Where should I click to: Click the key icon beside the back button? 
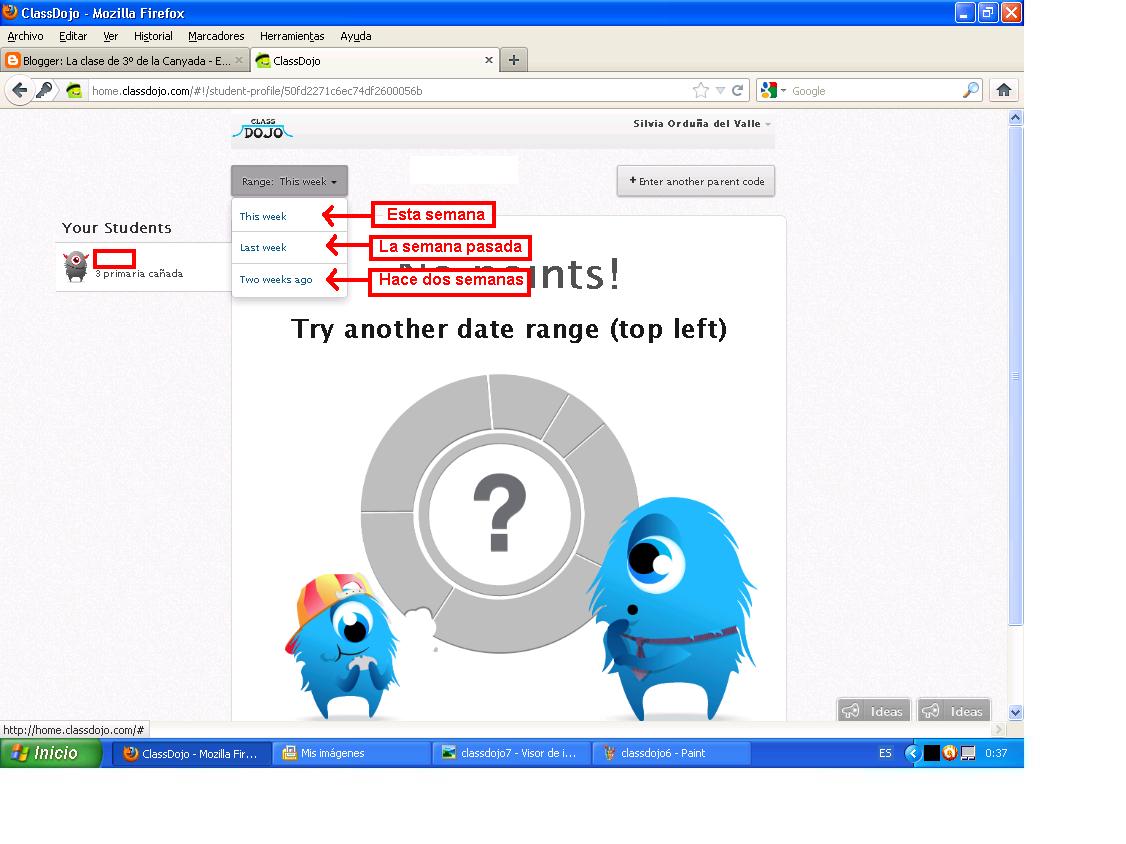pos(45,91)
